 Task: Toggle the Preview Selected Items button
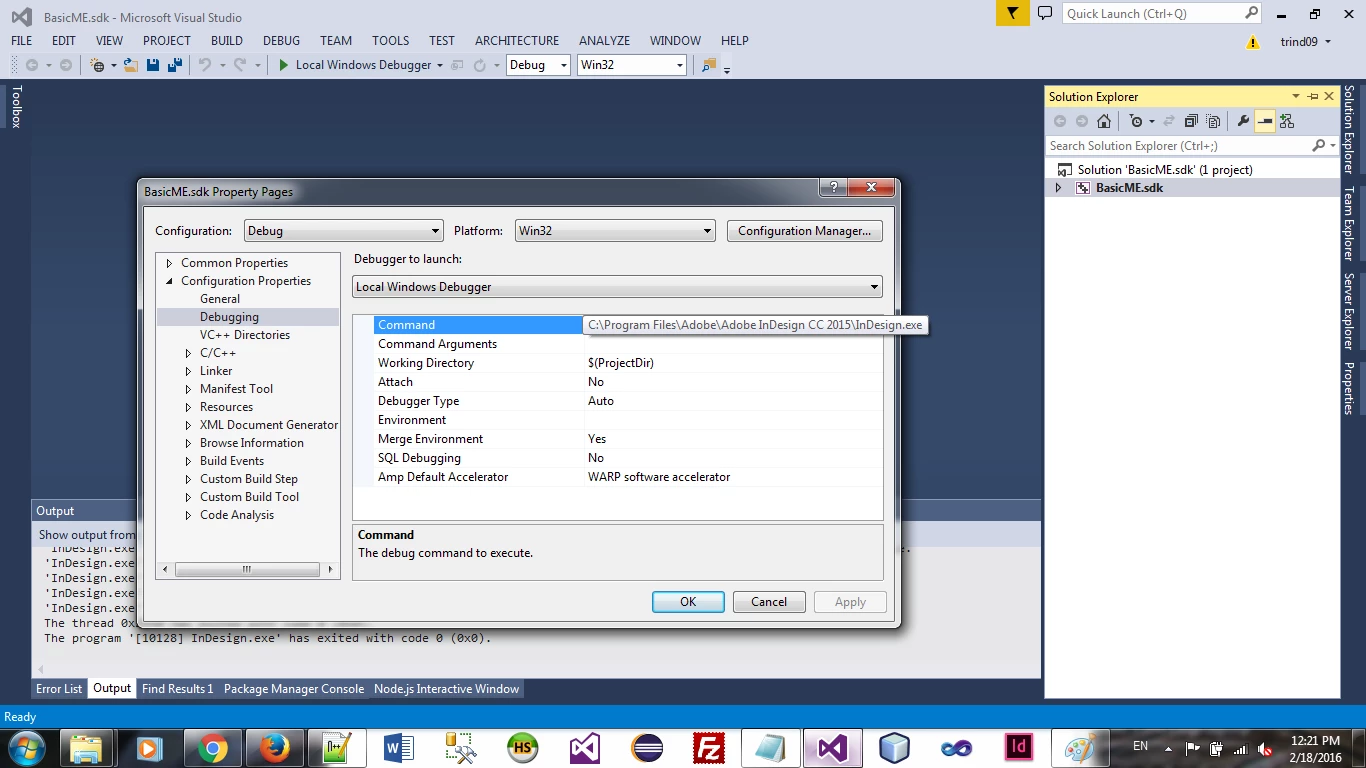[1265, 121]
